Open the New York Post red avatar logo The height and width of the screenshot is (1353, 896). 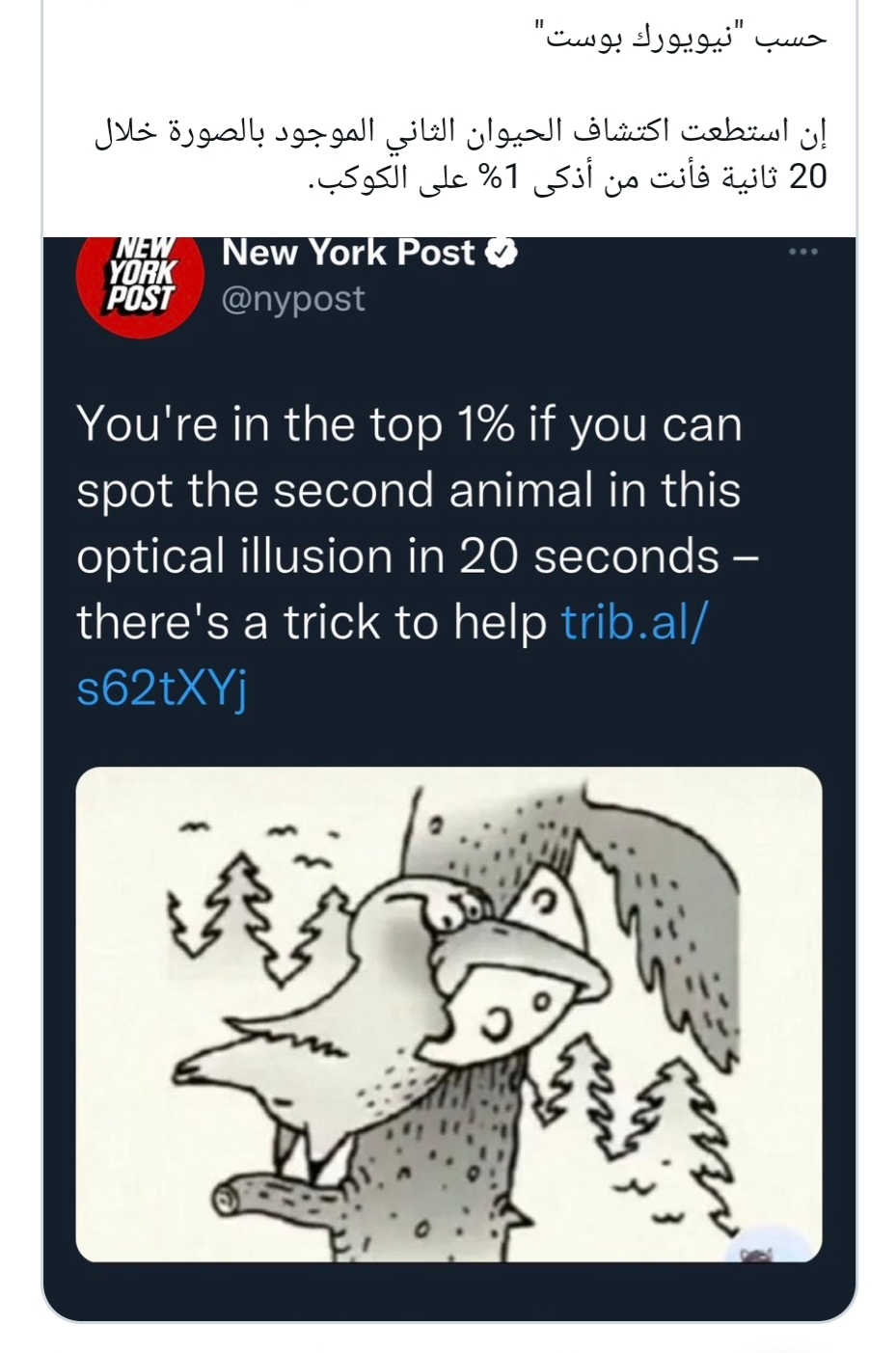tap(139, 282)
